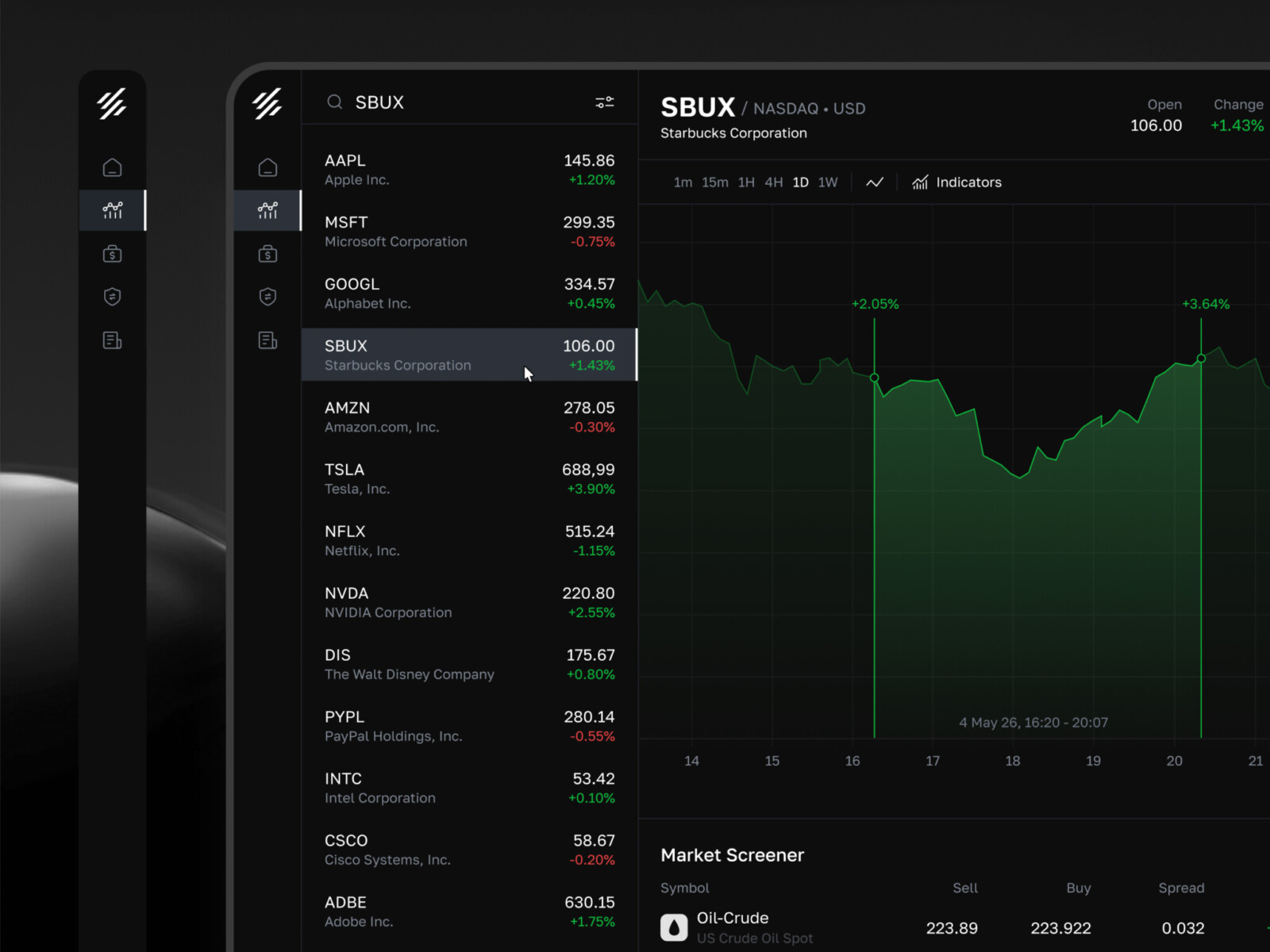Choose the CSCO Cisco Systems row
1270x952 pixels.
tap(470, 850)
